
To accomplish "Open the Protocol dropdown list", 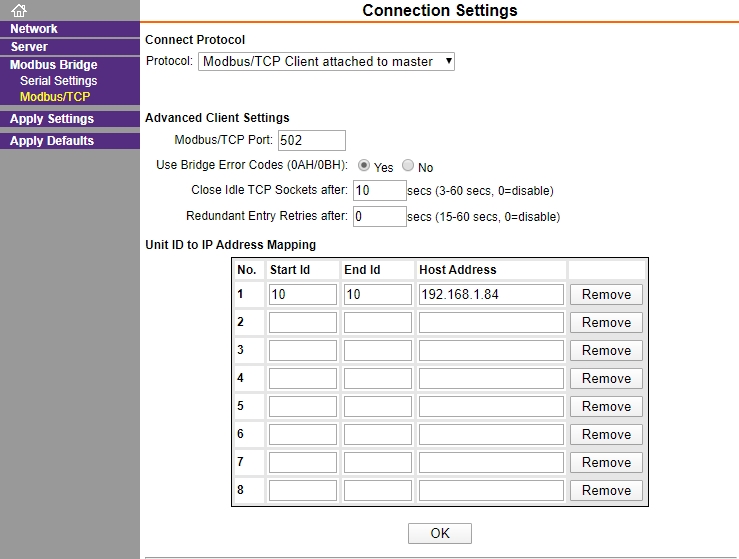I will pos(326,61).
